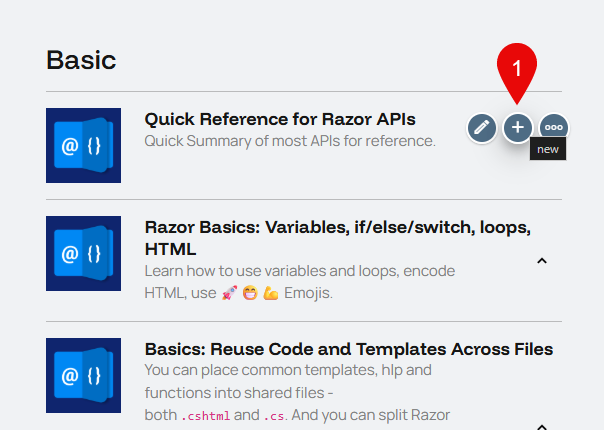Open the Quick Reference for Razor APIs thumbnail
The height and width of the screenshot is (430, 604).
tap(83, 145)
